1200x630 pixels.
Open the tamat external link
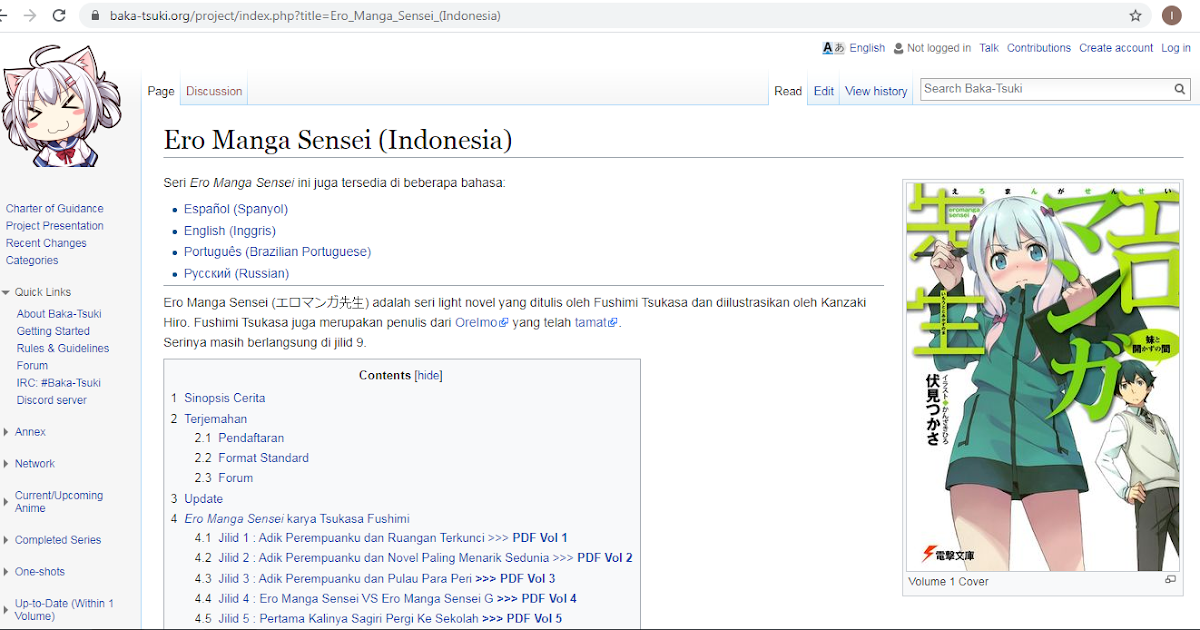point(597,323)
